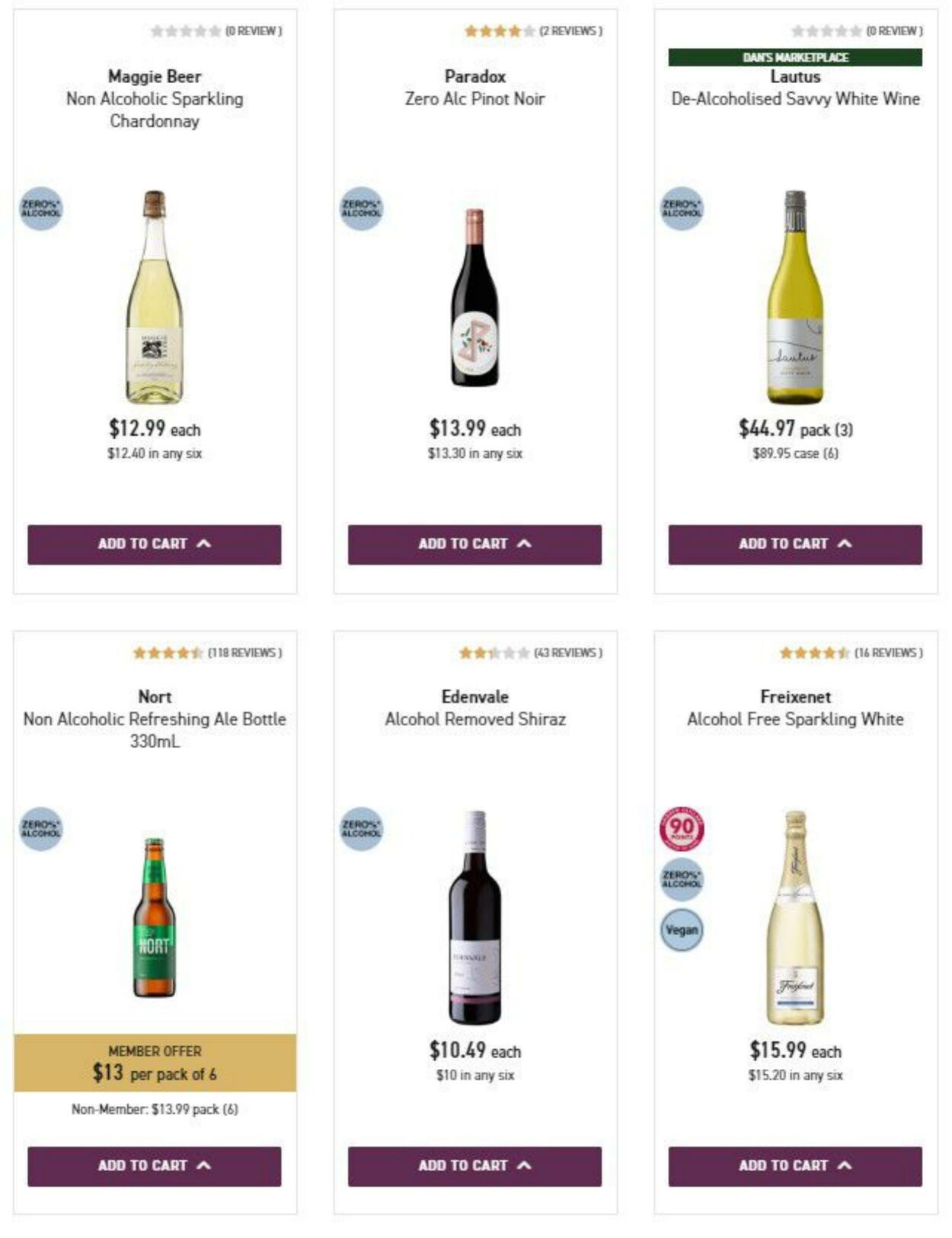Click Dan's Marketplace banner on Lautus
This screenshot has width=952, height=1238.
coord(795,57)
